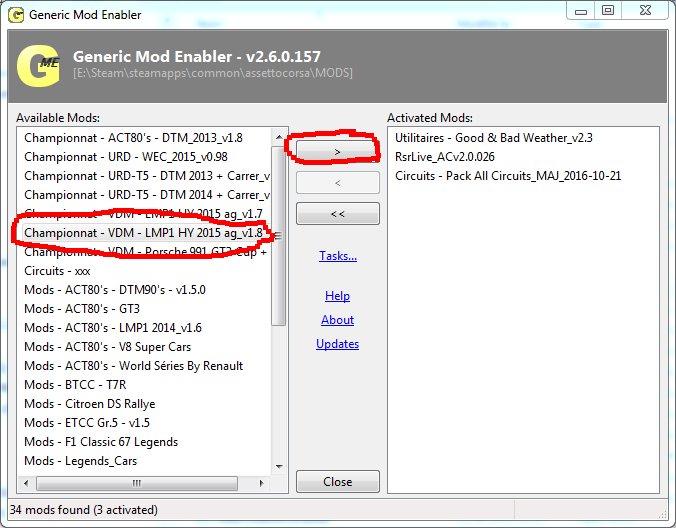Select activated Utilitaires - Good & Bad Weather_v2.3

coord(494,138)
